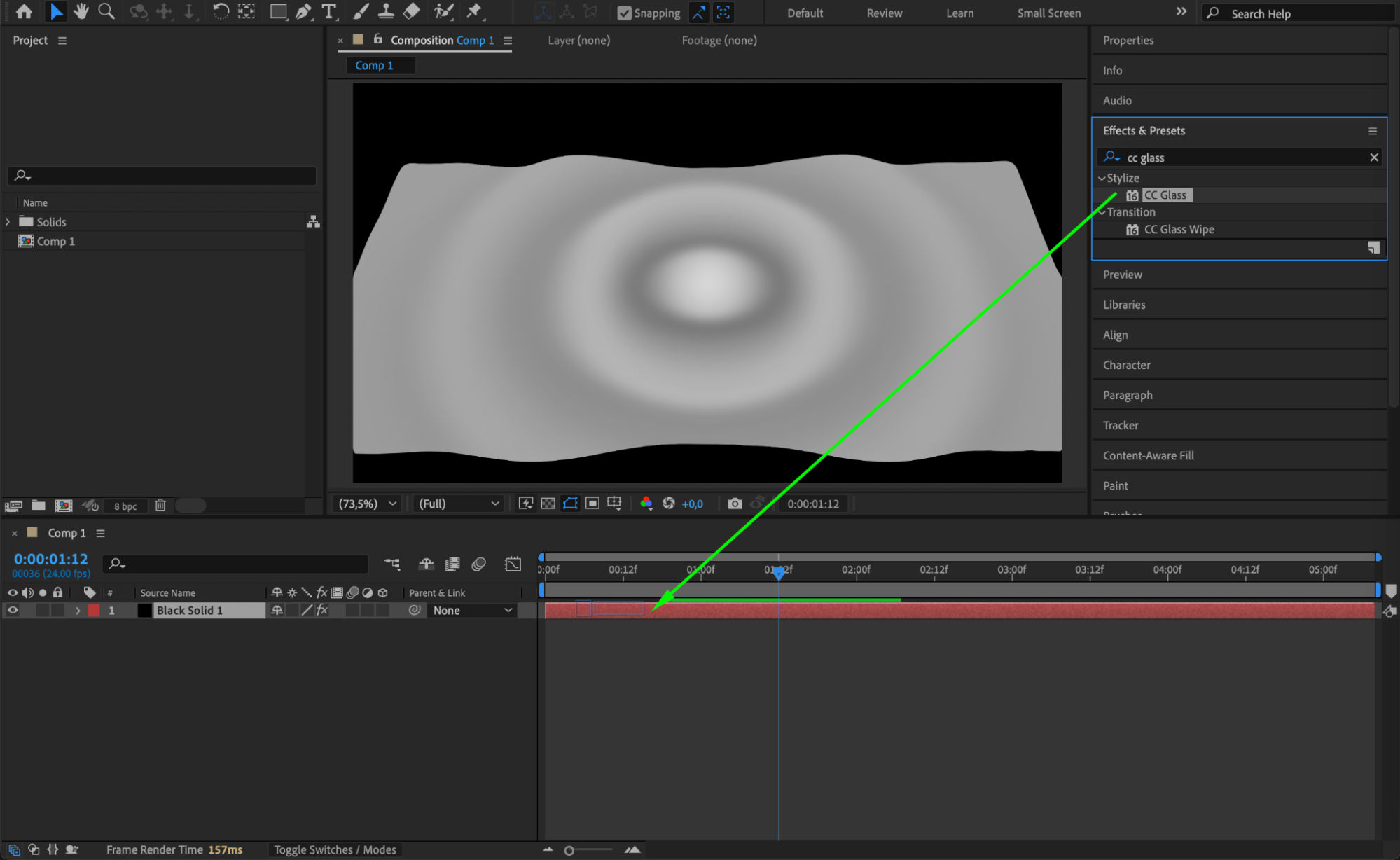Click the red label color of layer 1
The height and width of the screenshot is (860, 1400).
[93, 610]
